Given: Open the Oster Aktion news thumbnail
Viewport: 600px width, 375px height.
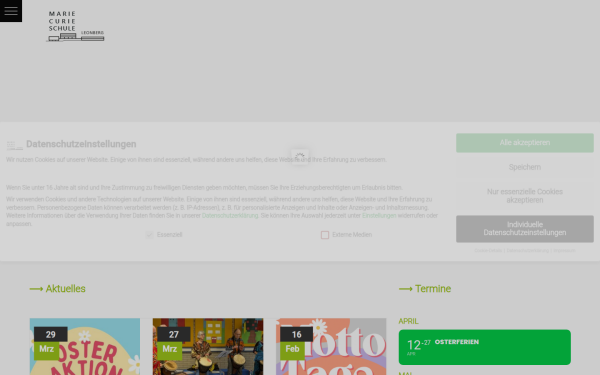Looking at the screenshot, I should [x=85, y=347].
